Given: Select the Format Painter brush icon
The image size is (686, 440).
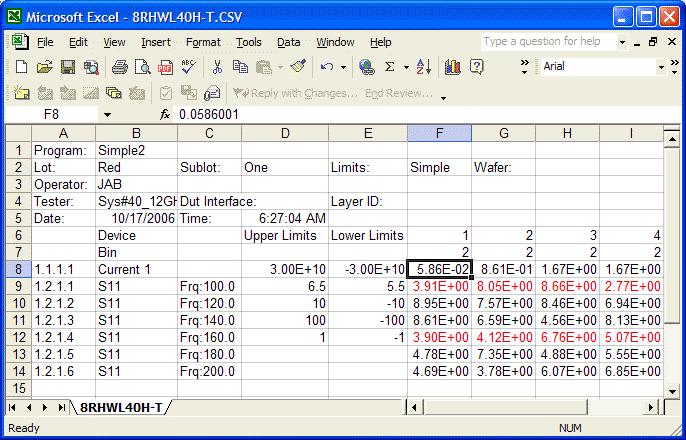Looking at the screenshot, I should pyautogui.click(x=298, y=67).
